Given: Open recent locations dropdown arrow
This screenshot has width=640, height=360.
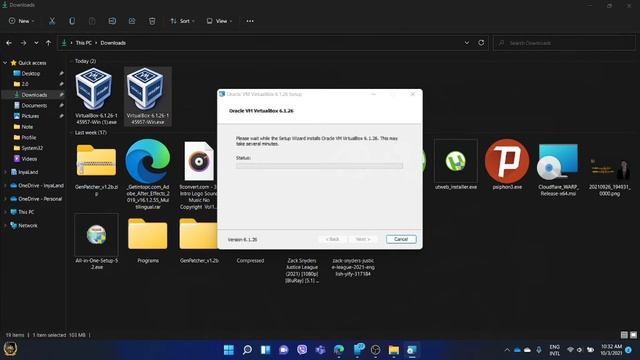Looking at the screenshot, I should (36, 43).
